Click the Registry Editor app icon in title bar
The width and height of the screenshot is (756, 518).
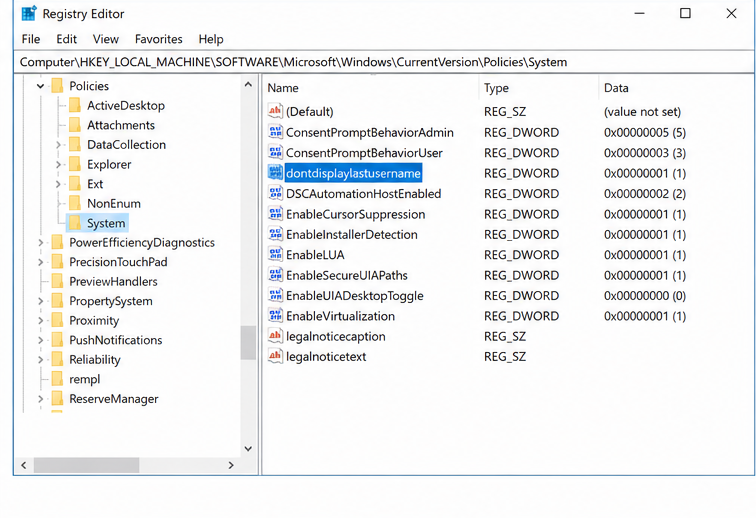pyautogui.click(x=29, y=14)
